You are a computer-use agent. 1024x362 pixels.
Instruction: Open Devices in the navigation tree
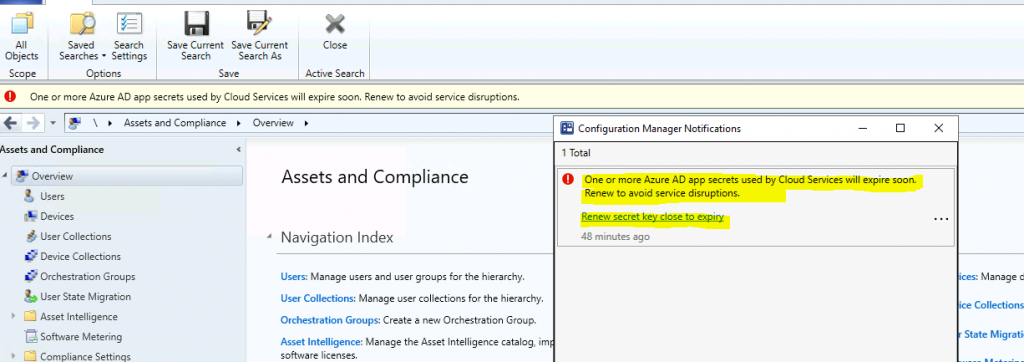click(57, 216)
